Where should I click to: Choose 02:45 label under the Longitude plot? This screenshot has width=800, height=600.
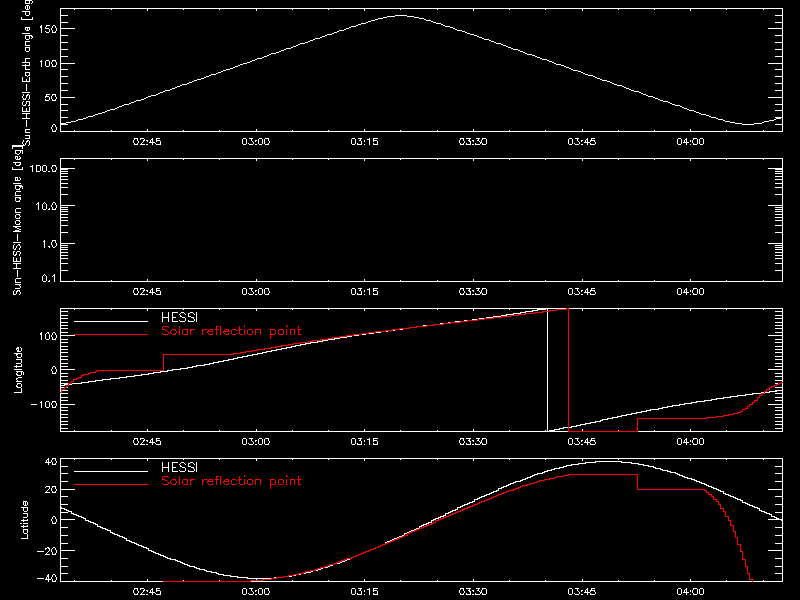(147, 442)
